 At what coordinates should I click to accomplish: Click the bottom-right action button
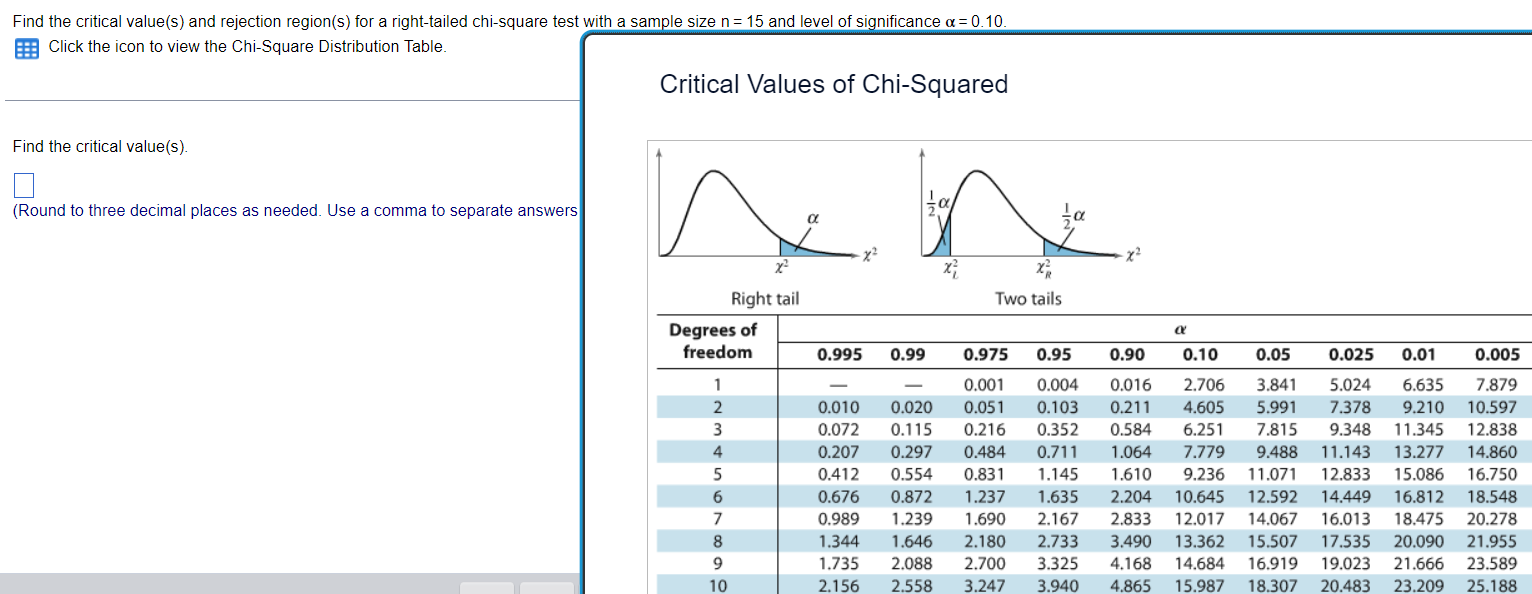coord(546,590)
